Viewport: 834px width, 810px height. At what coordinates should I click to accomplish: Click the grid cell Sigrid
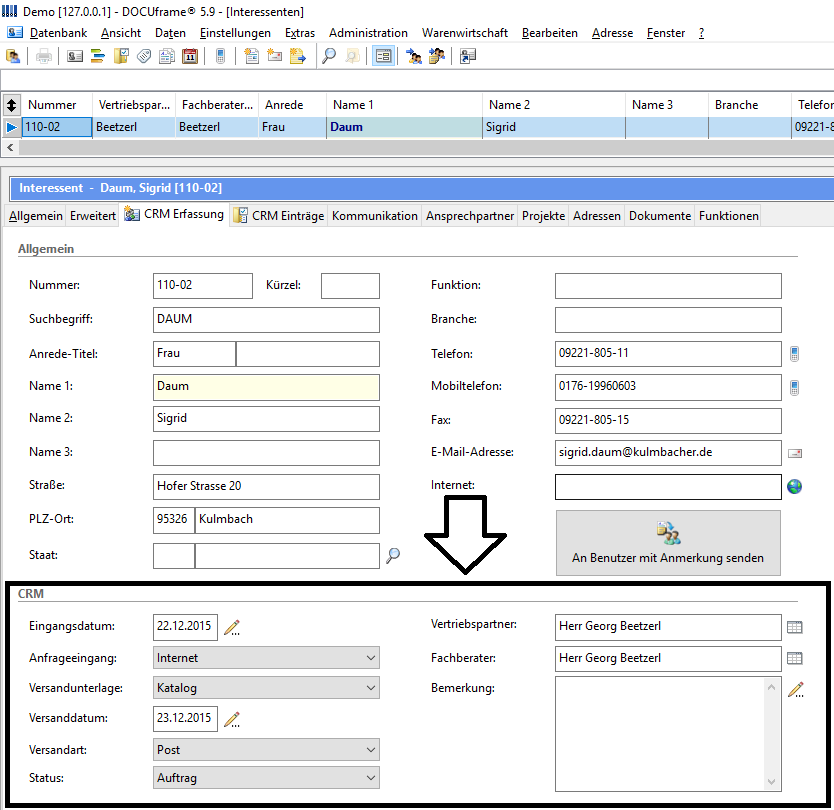coord(554,127)
